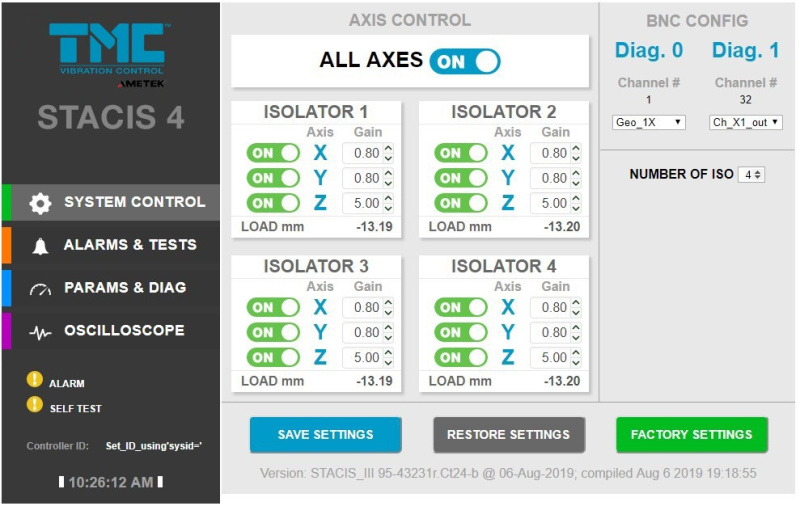The image size is (800, 506).
Task: Click the Oscilloscope waveform icon
Action: coord(40,332)
